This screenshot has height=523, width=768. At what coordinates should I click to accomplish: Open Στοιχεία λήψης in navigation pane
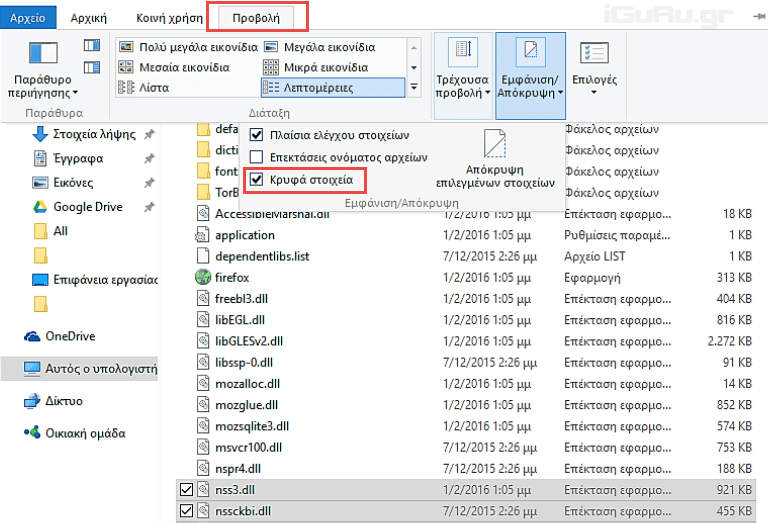93,134
